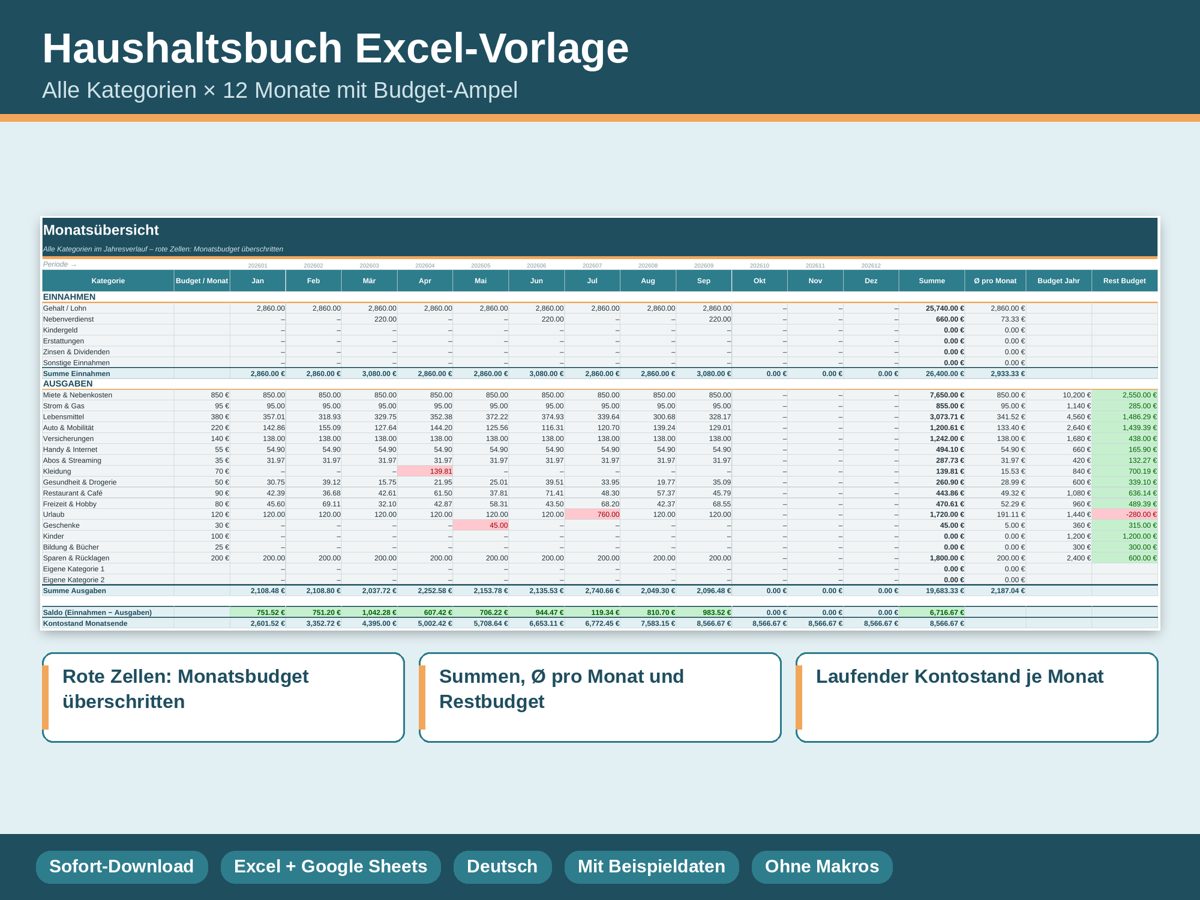Click the red 45.00 cell in Geschenke row

tap(481, 525)
